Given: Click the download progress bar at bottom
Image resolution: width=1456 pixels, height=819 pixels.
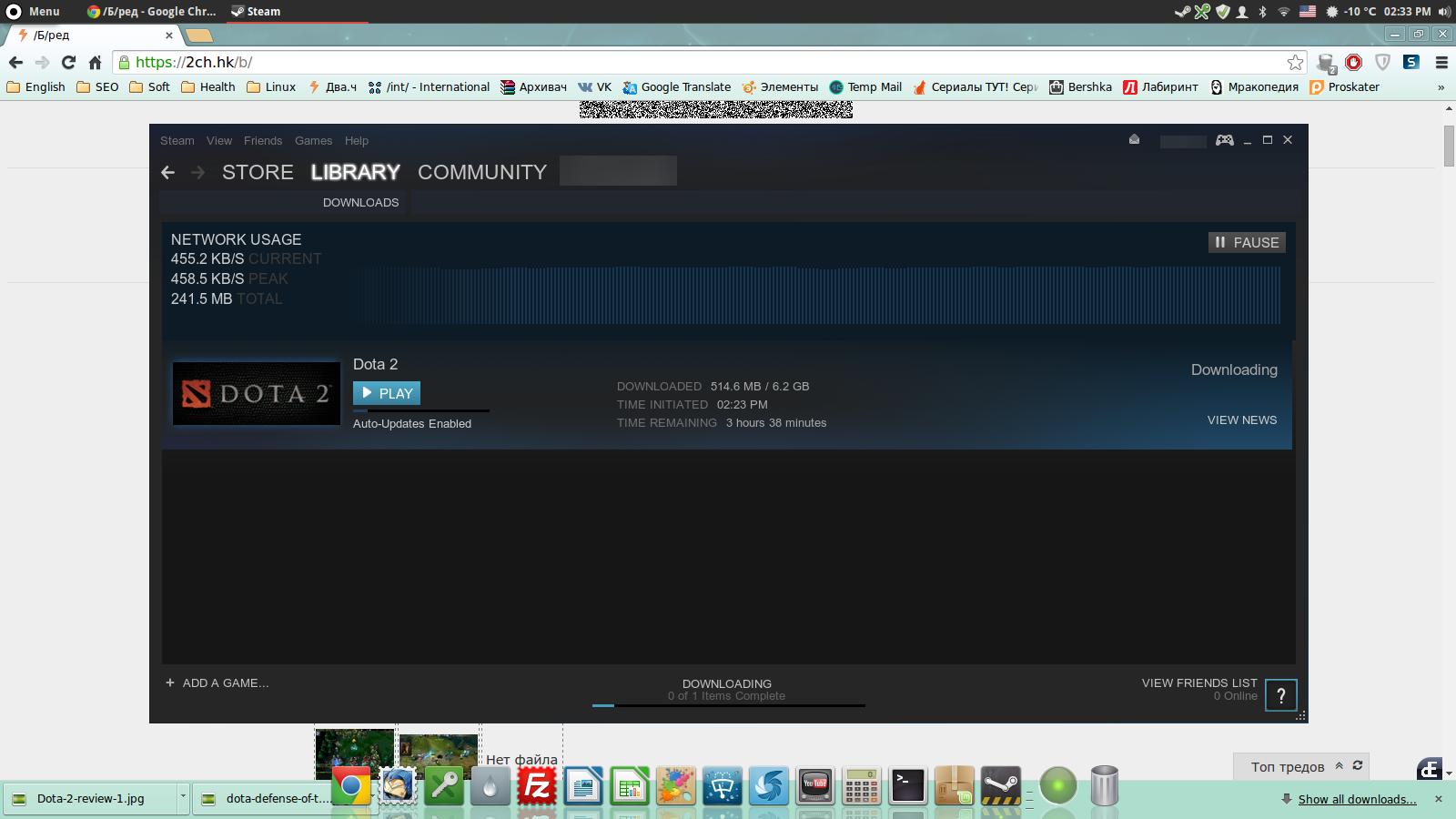Looking at the screenshot, I should (x=728, y=705).
